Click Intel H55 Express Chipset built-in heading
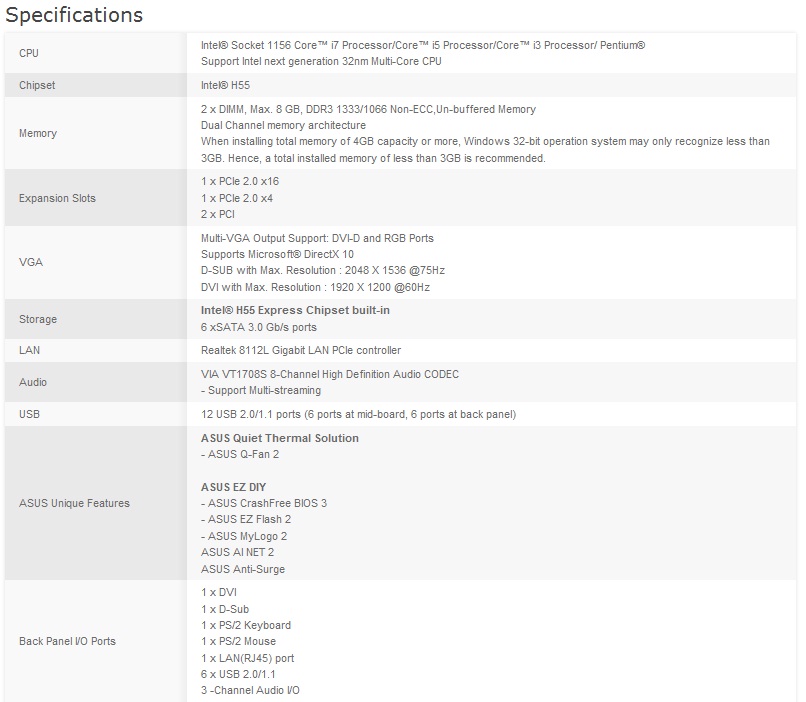 pyautogui.click(x=295, y=310)
